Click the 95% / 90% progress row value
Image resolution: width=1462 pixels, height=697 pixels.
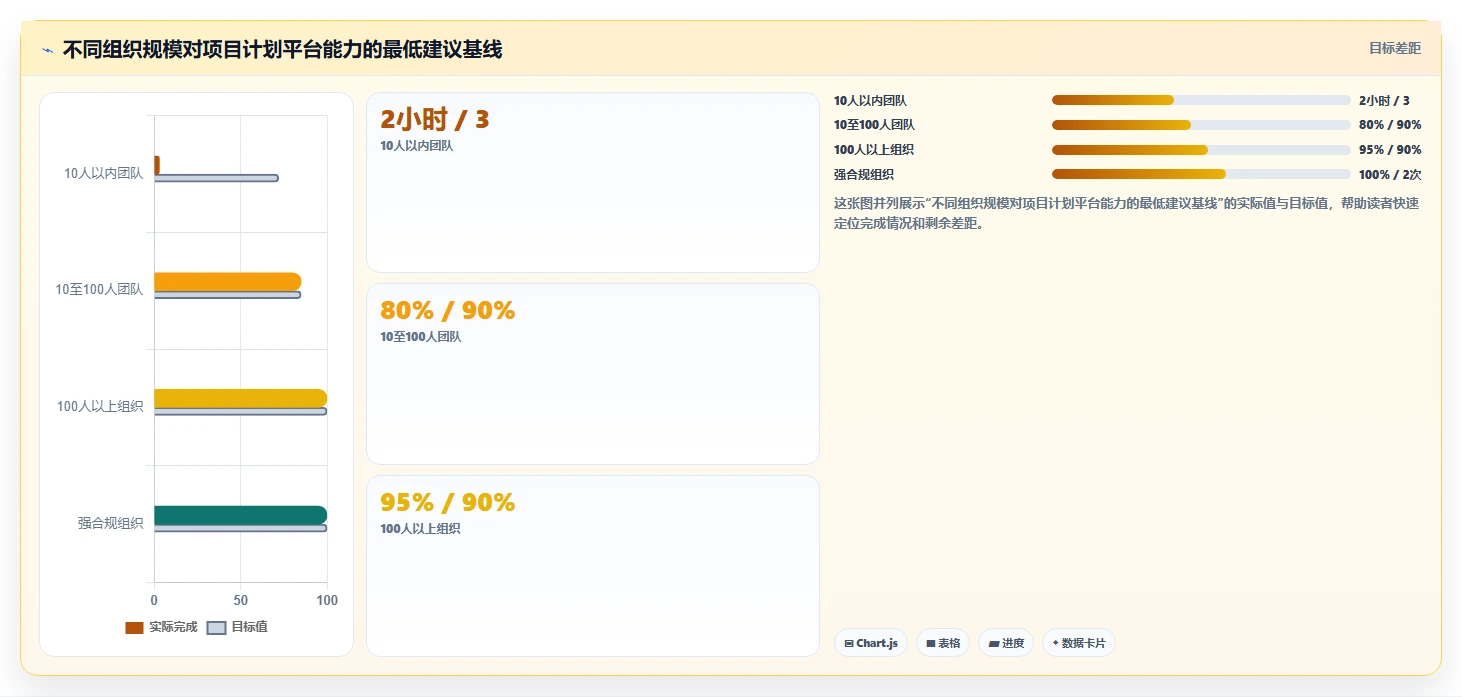coord(1390,150)
